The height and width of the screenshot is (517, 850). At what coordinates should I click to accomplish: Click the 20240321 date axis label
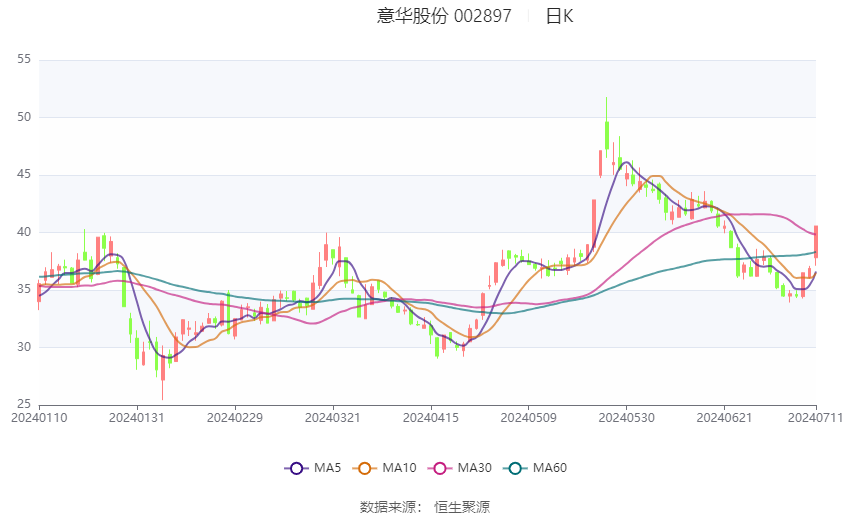[x=332, y=418]
